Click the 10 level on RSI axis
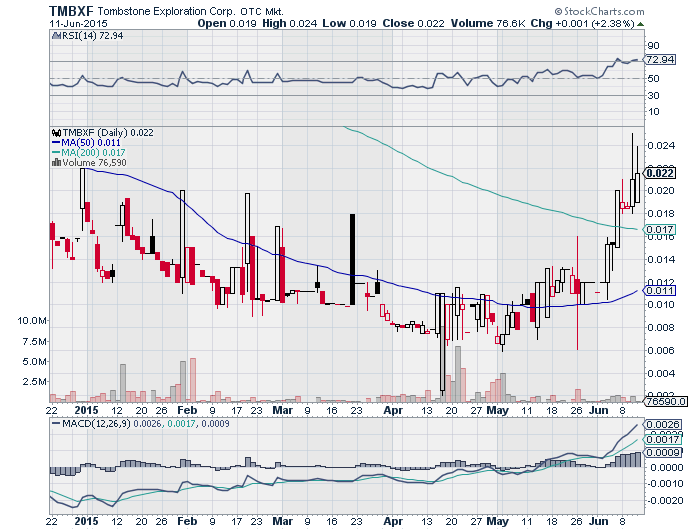Screen dimensions: 700x530 coord(653,112)
